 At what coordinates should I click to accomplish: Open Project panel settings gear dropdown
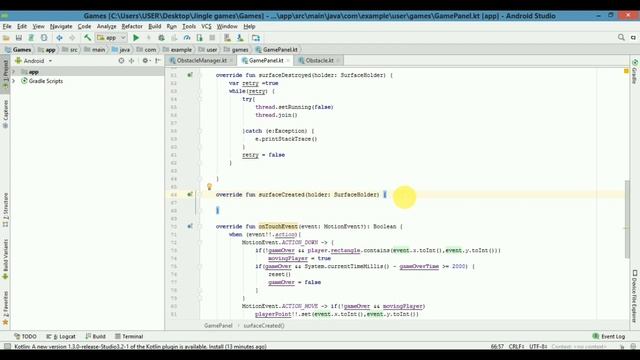point(146,61)
